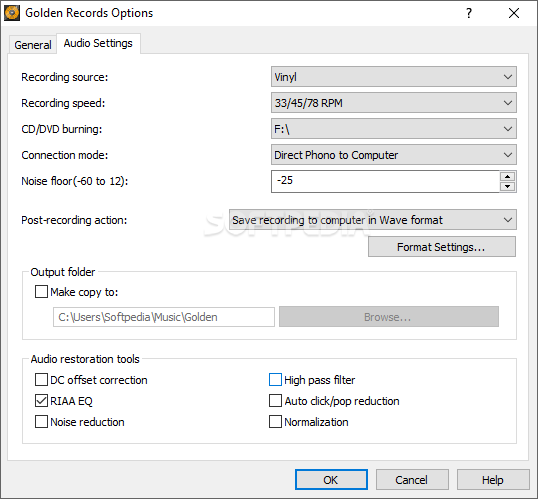
Task: Decrease Noise floor with the down spinner arrow
Action: pyautogui.click(x=507, y=186)
